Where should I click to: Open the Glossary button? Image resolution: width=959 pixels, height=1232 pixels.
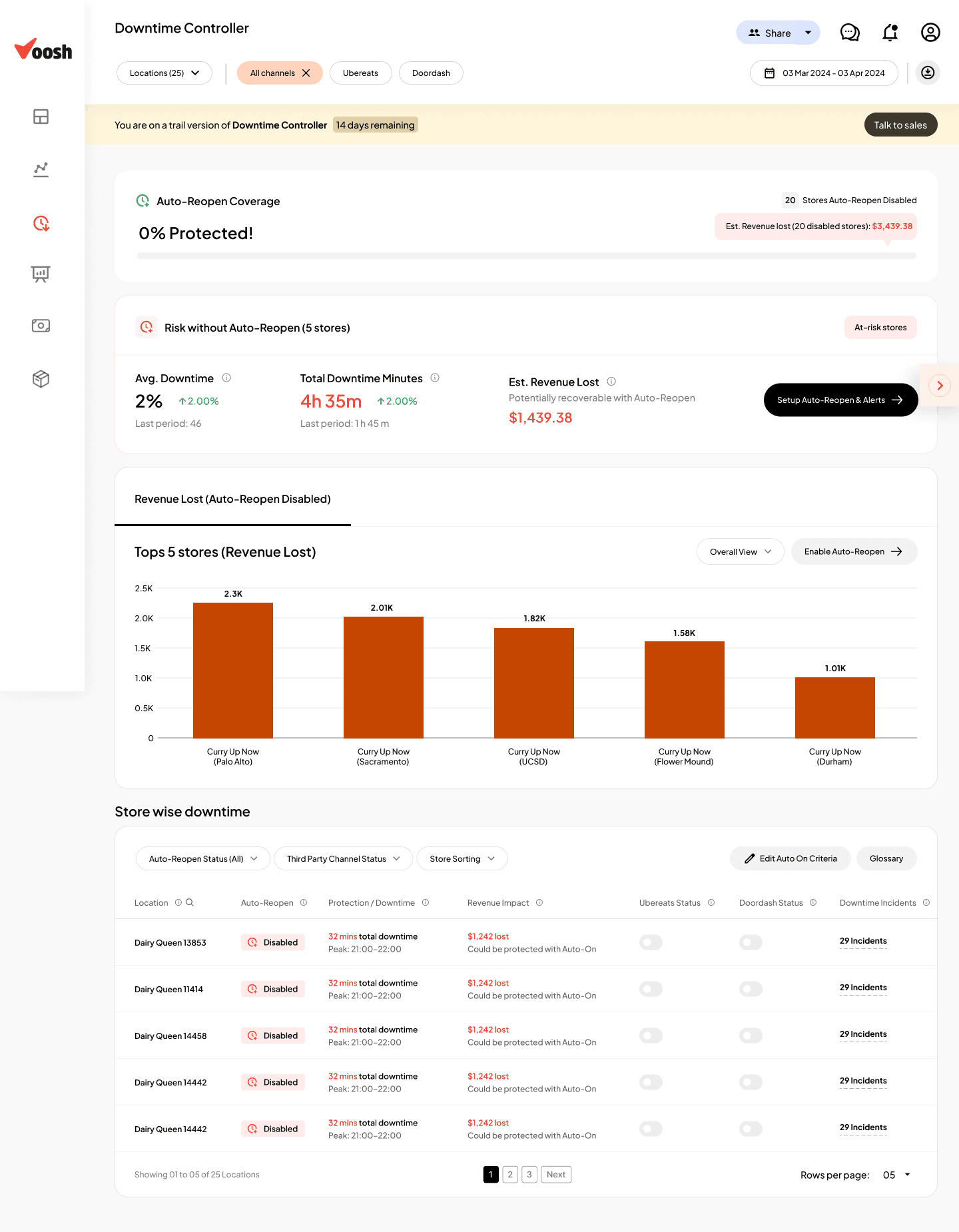(886, 858)
